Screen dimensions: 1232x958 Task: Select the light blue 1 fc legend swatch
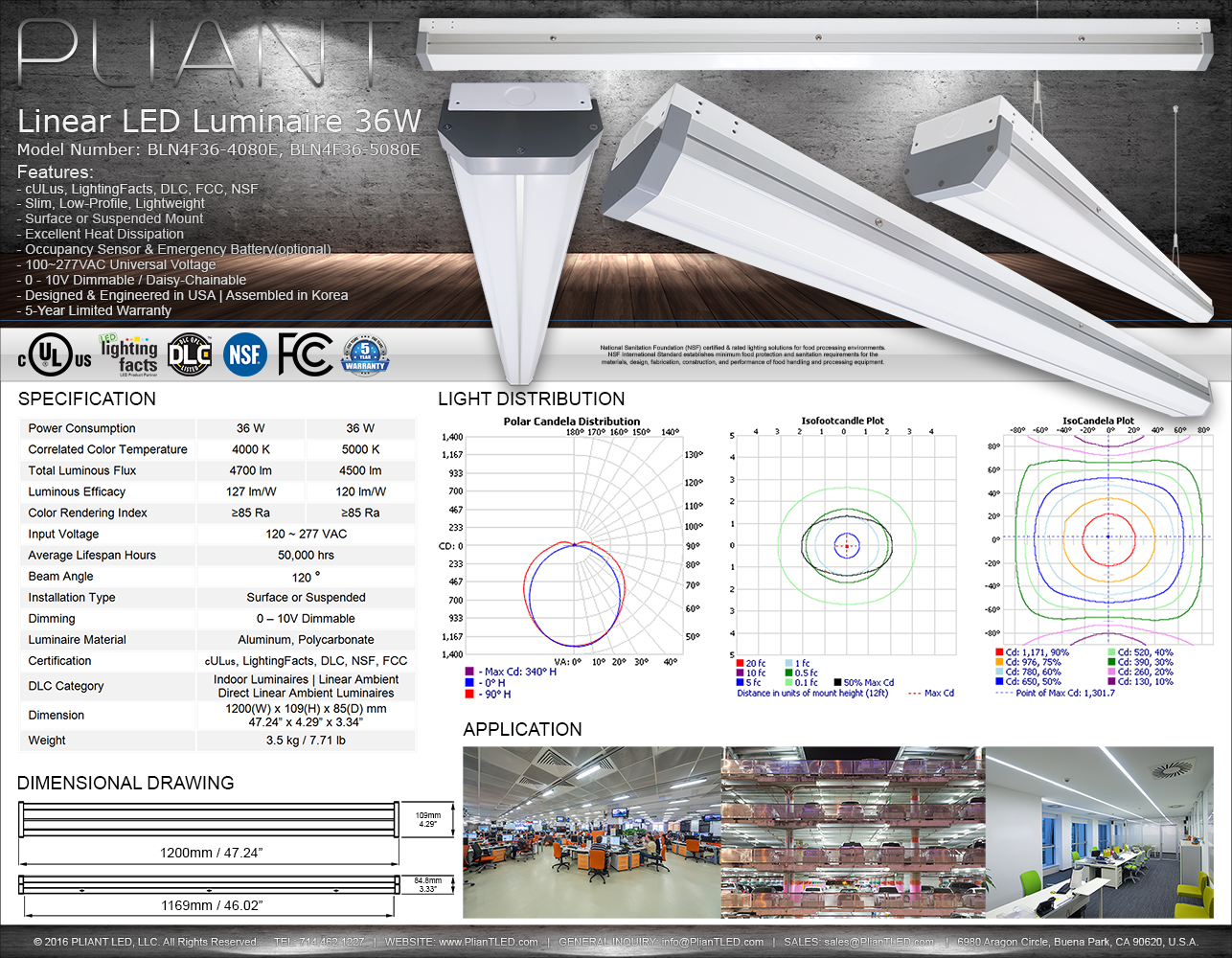tap(788, 663)
